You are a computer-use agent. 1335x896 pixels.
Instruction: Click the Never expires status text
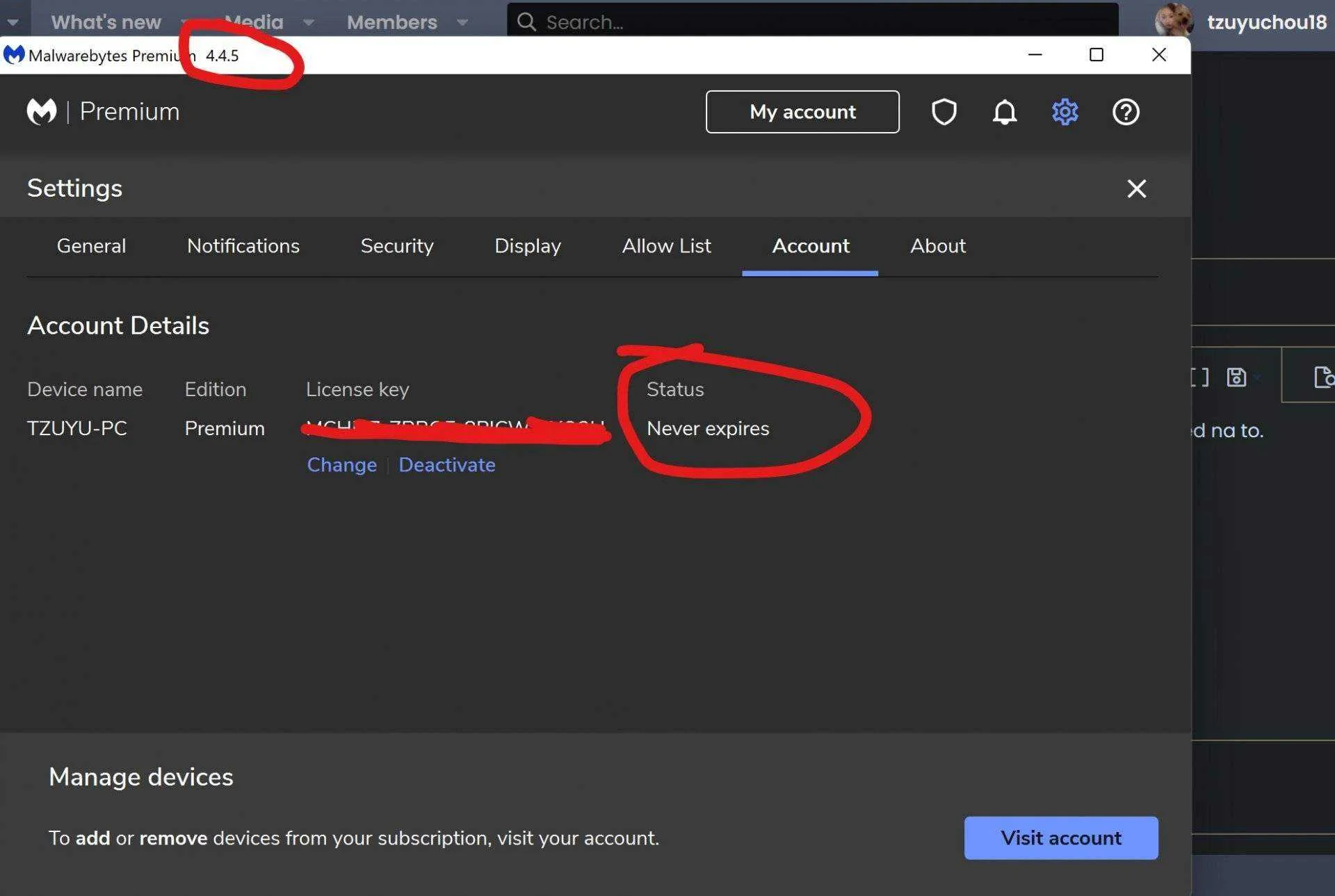708,428
